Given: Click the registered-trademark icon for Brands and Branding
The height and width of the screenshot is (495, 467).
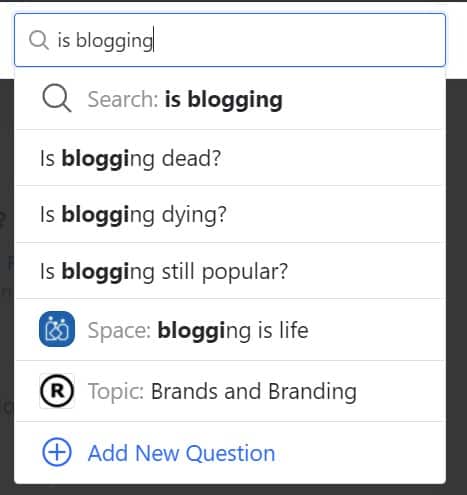Looking at the screenshot, I should pyautogui.click(x=57, y=391).
